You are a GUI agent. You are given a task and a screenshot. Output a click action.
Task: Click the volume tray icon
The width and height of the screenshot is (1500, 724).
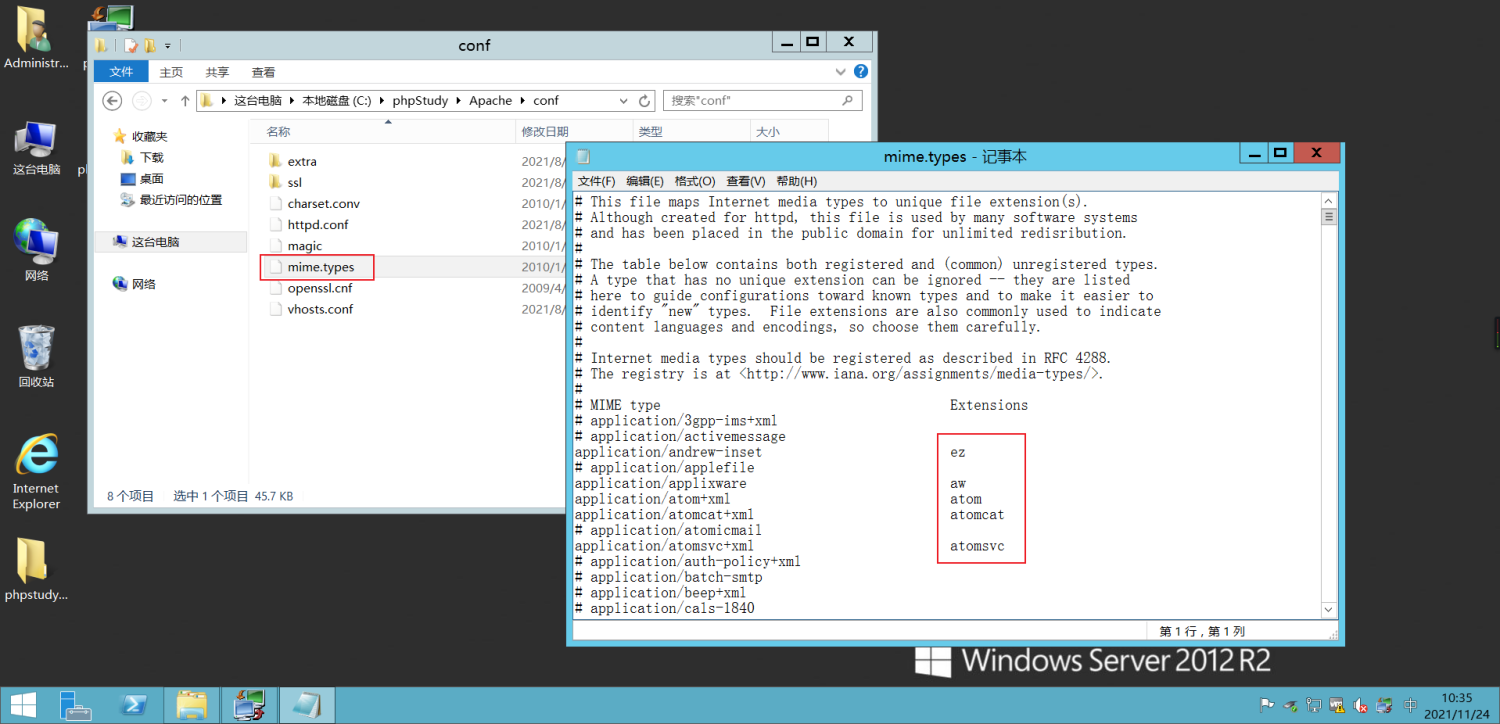(x=1361, y=705)
